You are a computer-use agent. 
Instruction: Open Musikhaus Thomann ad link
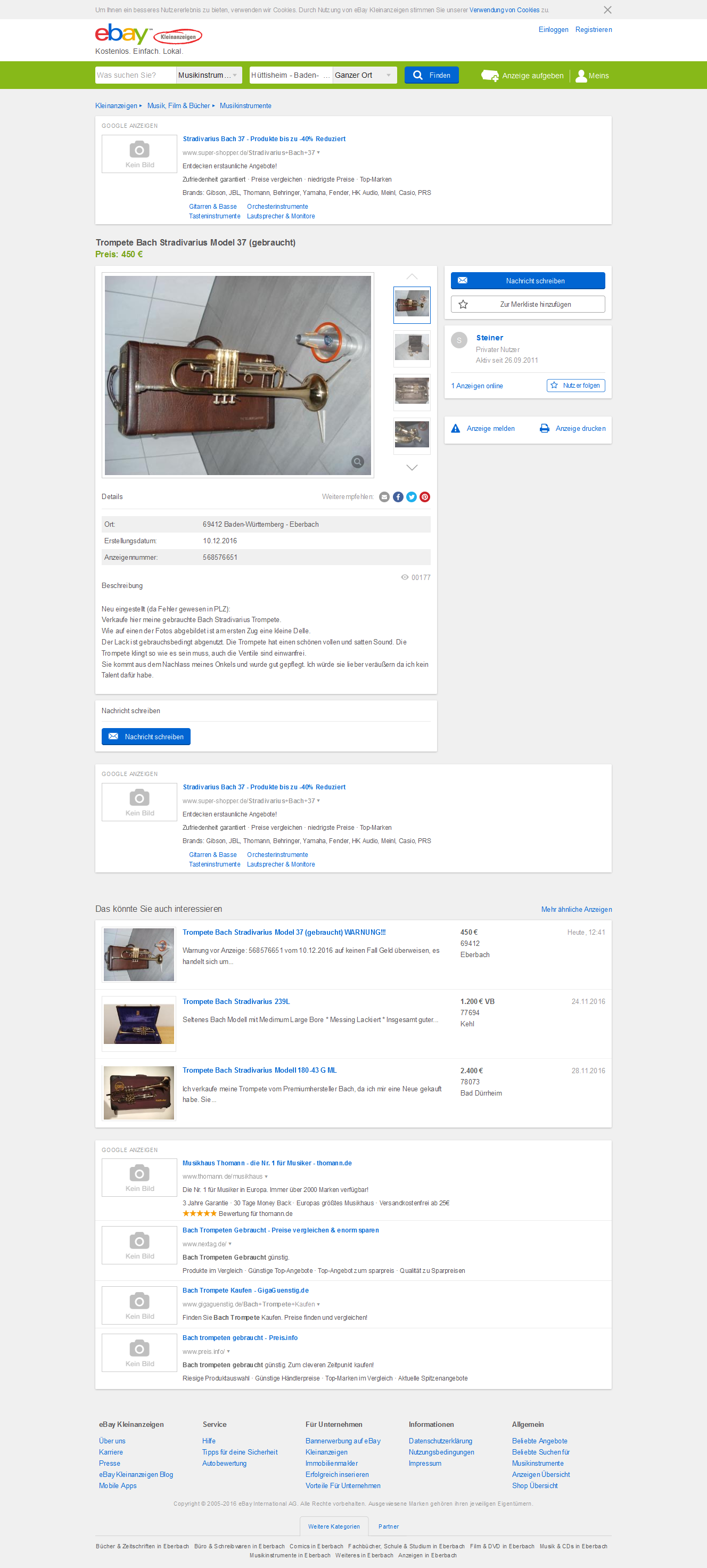point(267,1163)
